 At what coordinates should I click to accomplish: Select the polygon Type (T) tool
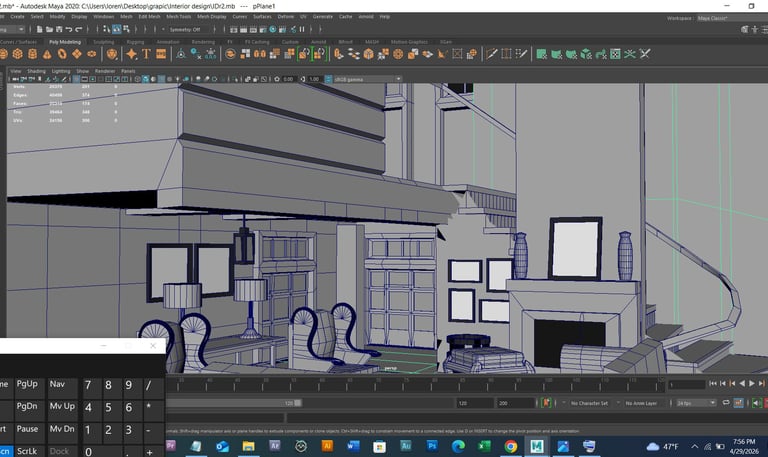[x=146, y=54]
